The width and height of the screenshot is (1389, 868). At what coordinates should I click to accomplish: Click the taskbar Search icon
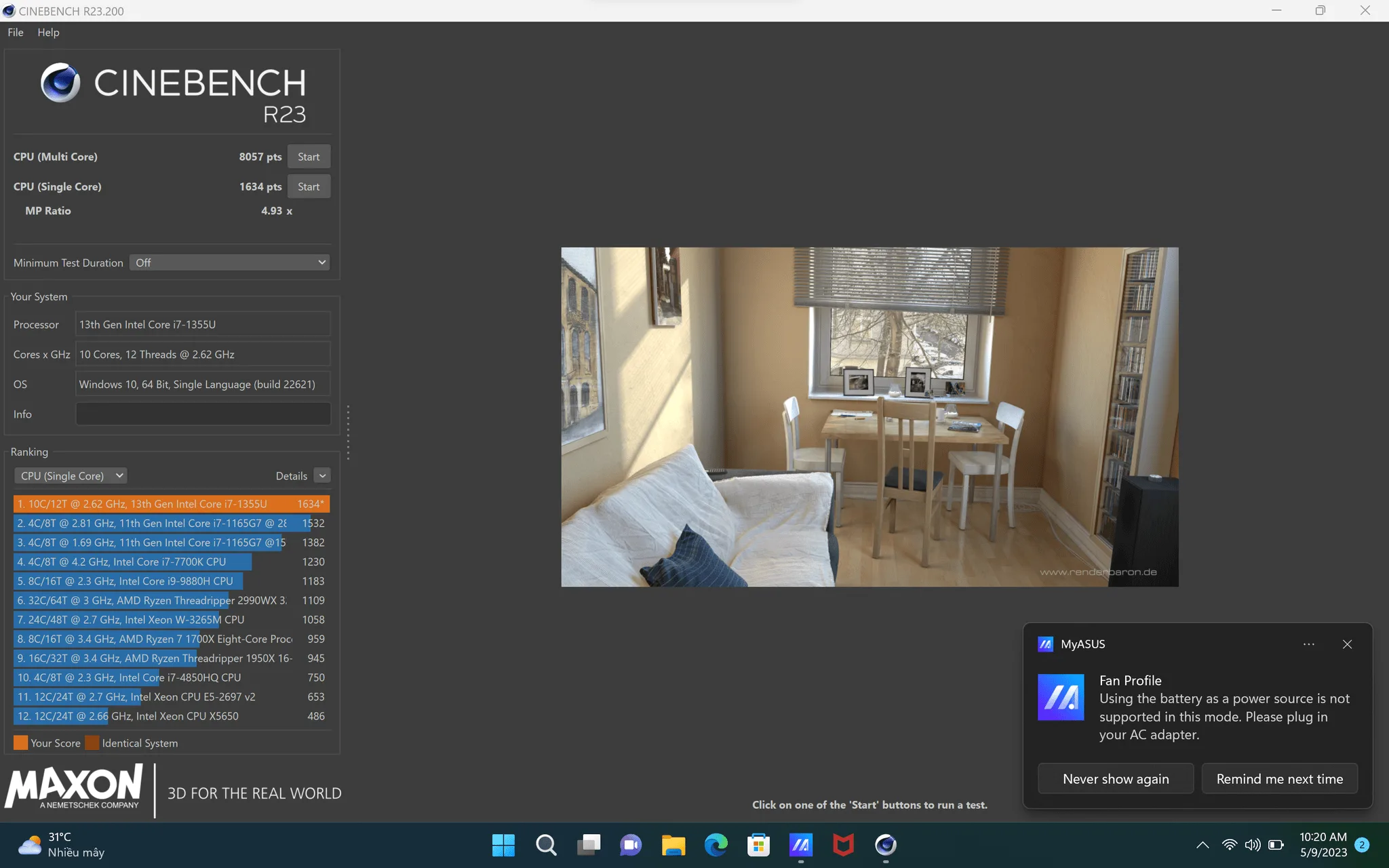[546, 845]
